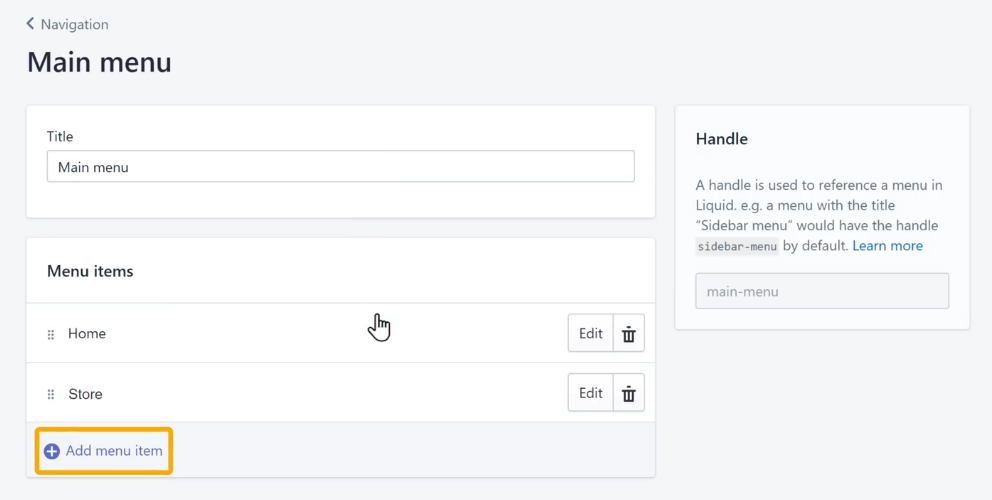This screenshot has width=992, height=500.
Task: Click the Handle card heading
Action: [722, 139]
